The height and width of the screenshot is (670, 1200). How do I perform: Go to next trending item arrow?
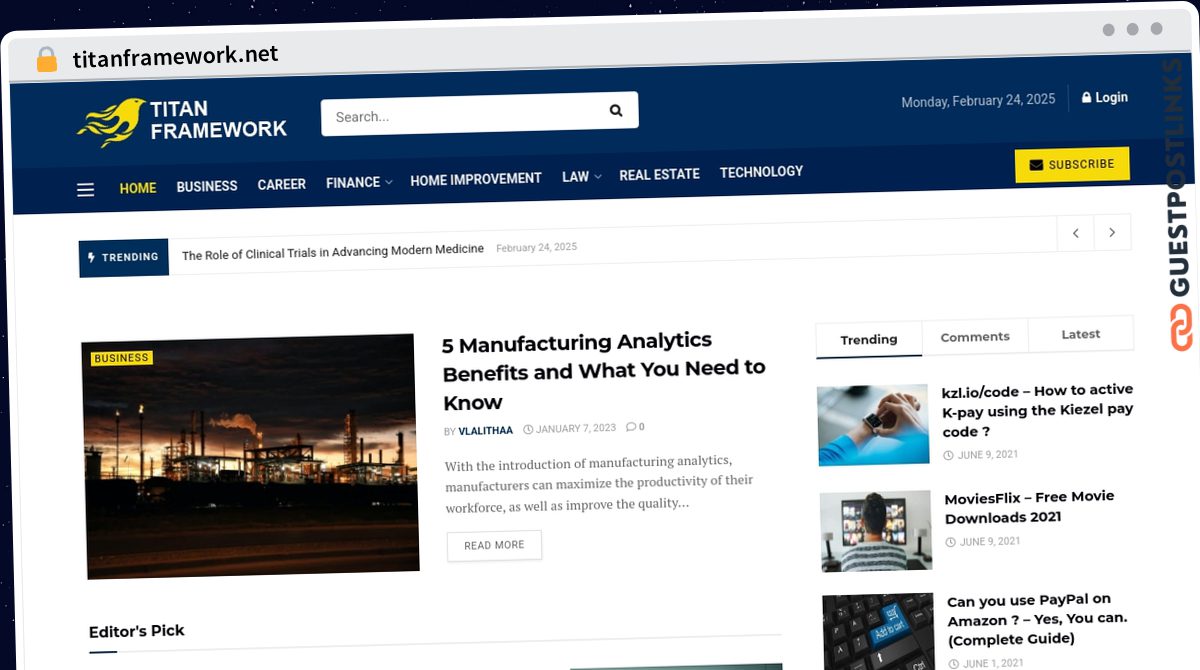(1112, 233)
